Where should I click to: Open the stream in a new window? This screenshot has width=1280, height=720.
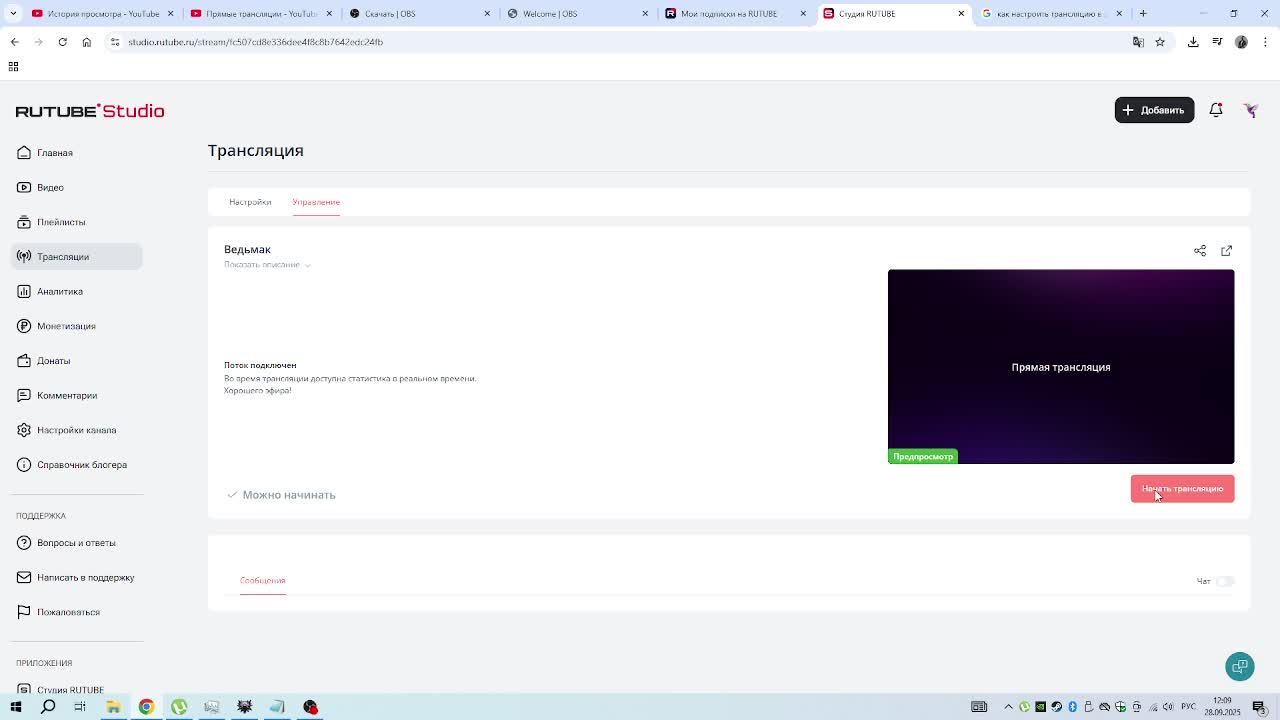[x=1227, y=251]
